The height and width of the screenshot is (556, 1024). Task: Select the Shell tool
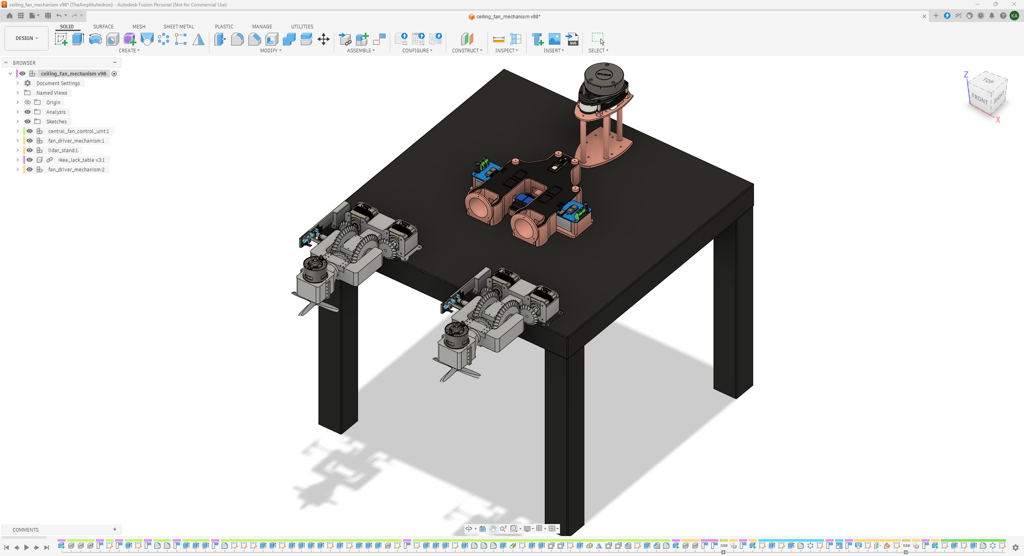pyautogui.click(x=272, y=39)
